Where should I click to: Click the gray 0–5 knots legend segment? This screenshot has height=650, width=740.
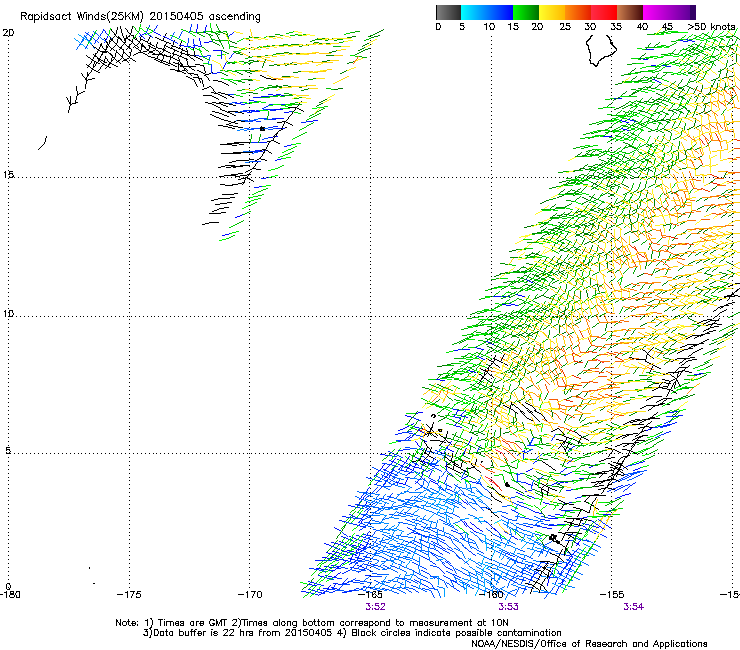coord(448,12)
